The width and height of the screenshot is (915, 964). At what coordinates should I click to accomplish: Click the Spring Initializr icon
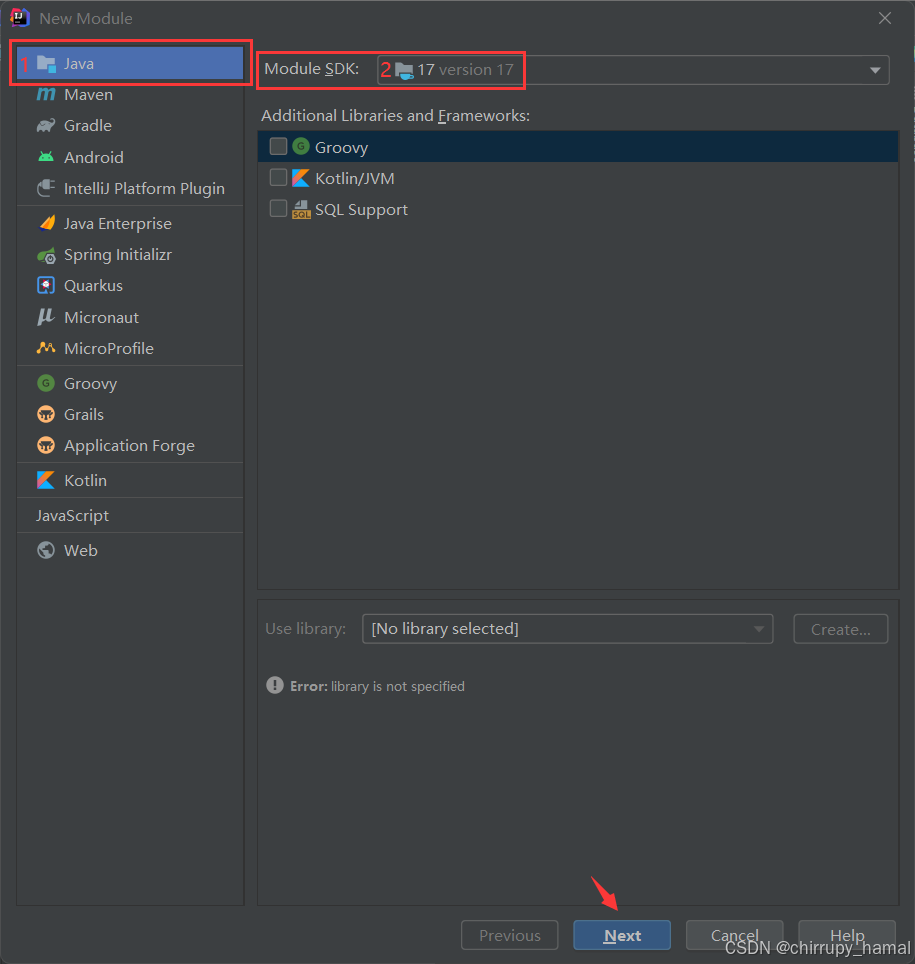tap(46, 255)
